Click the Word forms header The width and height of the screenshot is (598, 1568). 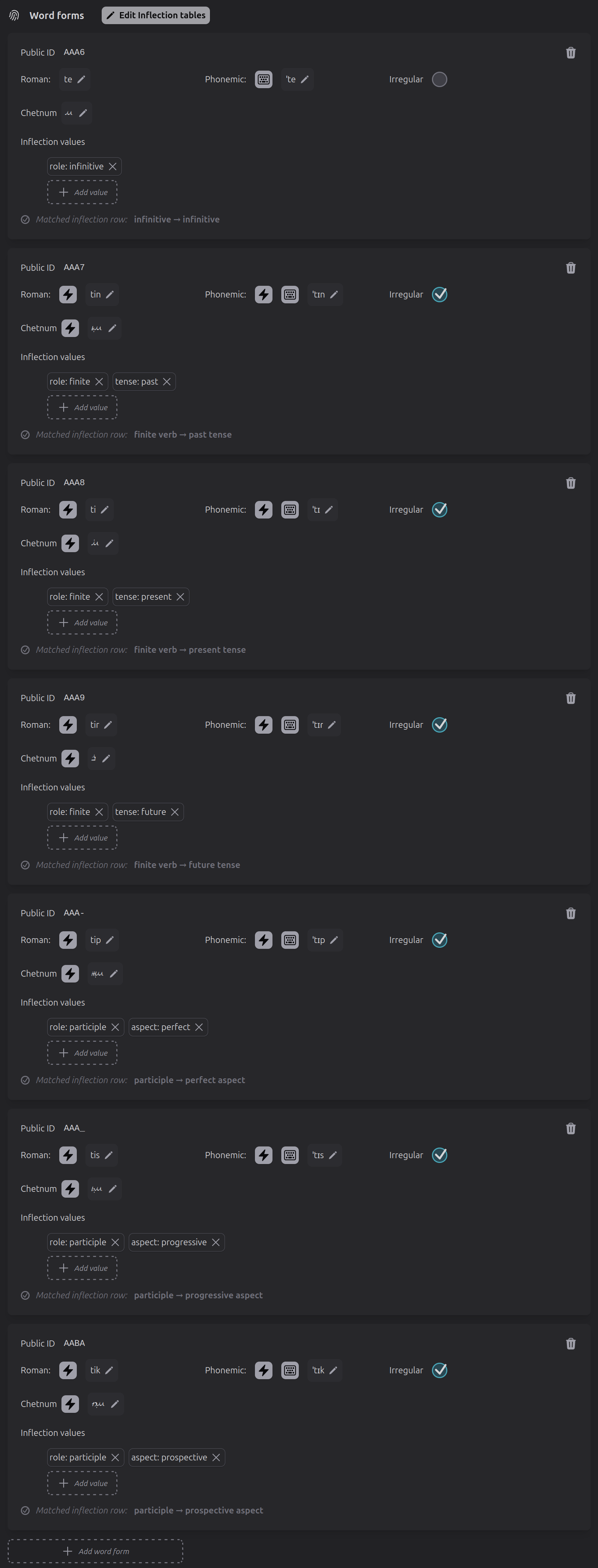pos(57,15)
